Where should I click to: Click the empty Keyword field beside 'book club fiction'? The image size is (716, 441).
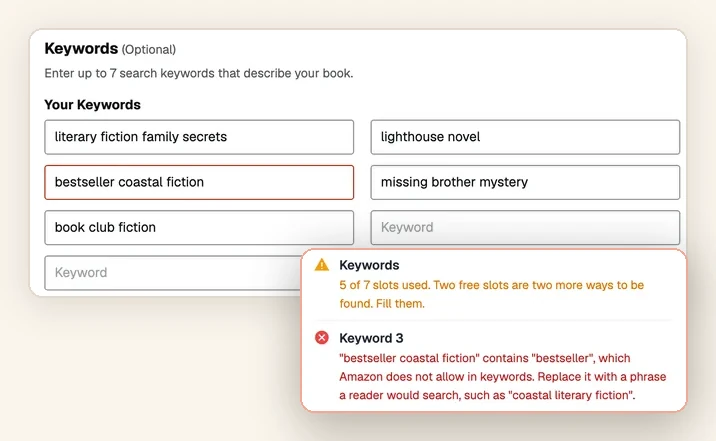(525, 227)
